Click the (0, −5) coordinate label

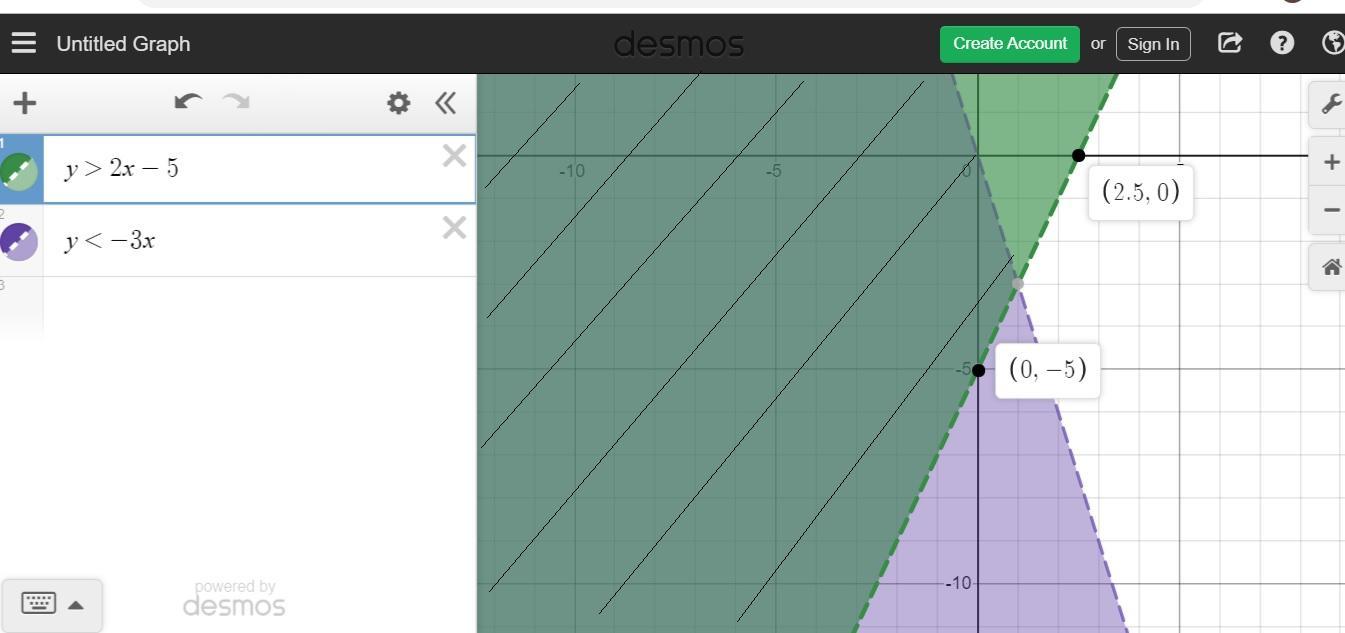[x=1048, y=370]
